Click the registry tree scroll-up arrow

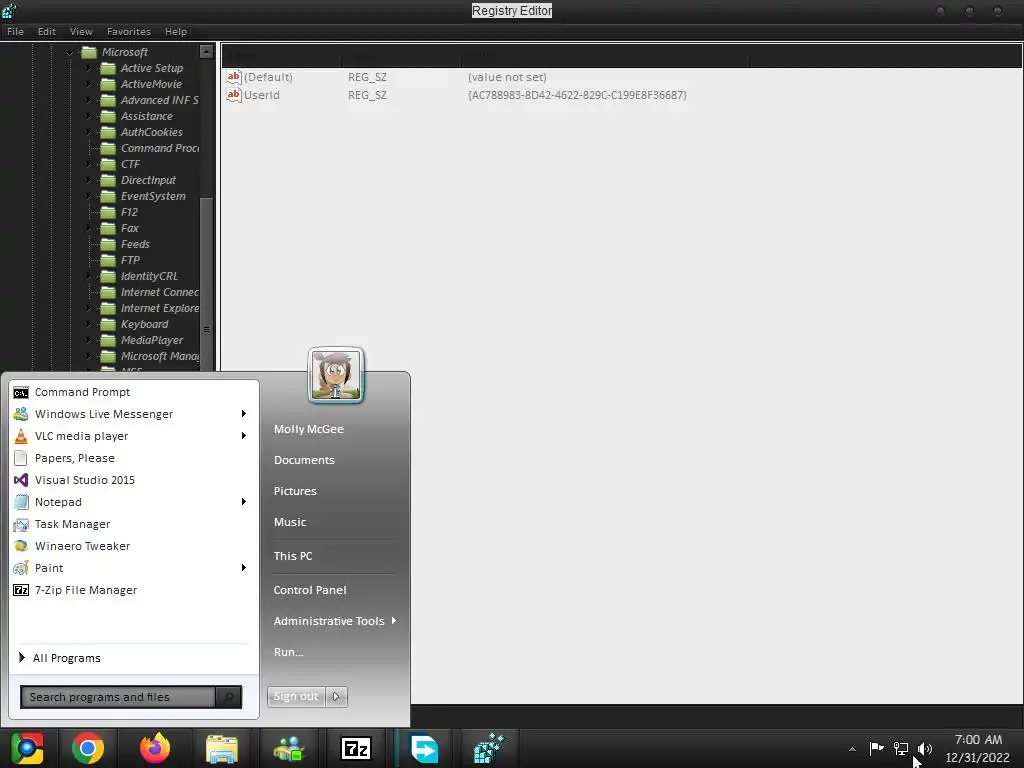click(206, 52)
